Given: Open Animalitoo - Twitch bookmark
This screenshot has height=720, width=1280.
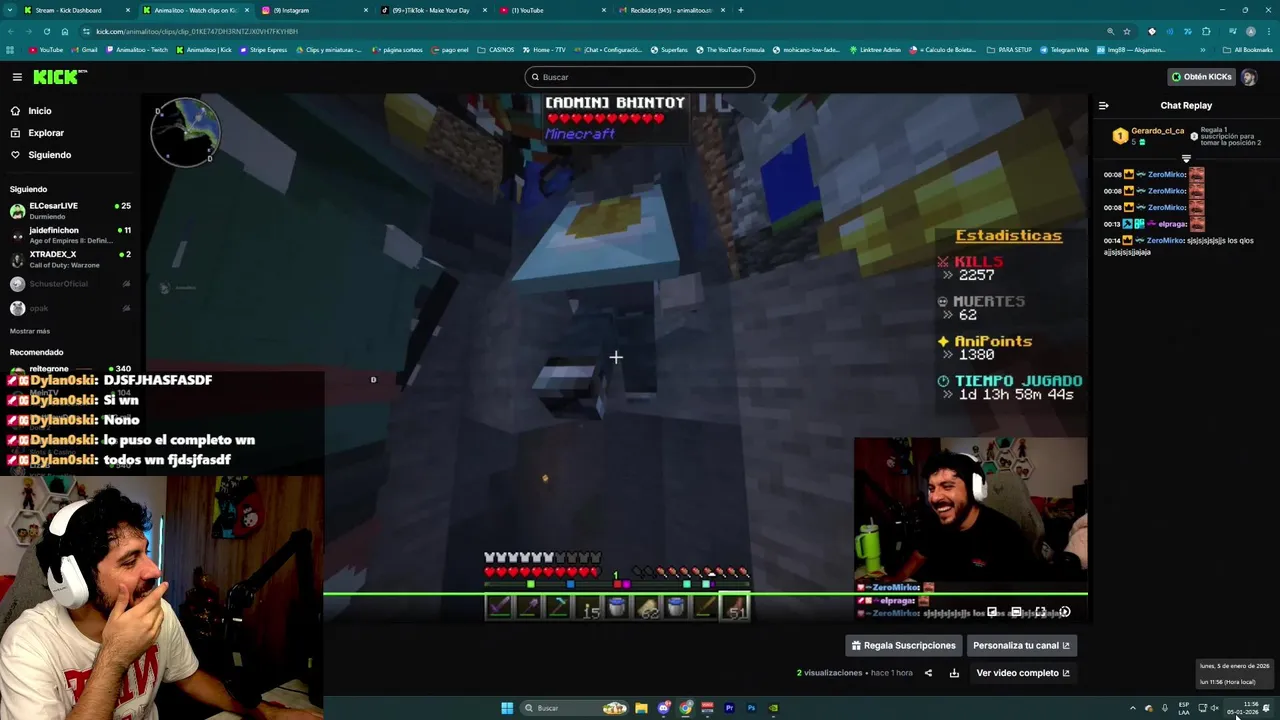Looking at the screenshot, I should (x=137, y=49).
